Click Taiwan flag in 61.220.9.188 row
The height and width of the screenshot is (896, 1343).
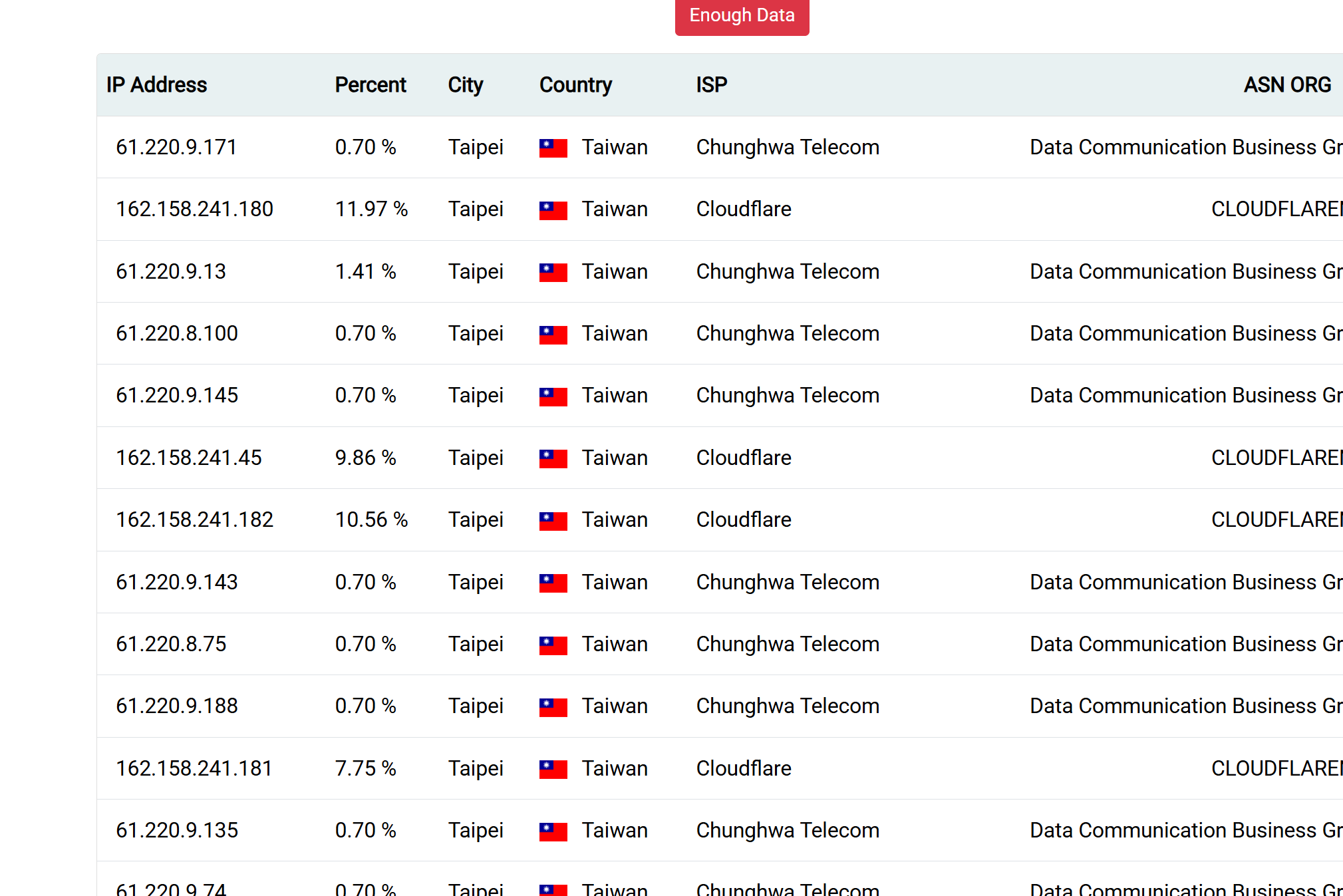[553, 707]
